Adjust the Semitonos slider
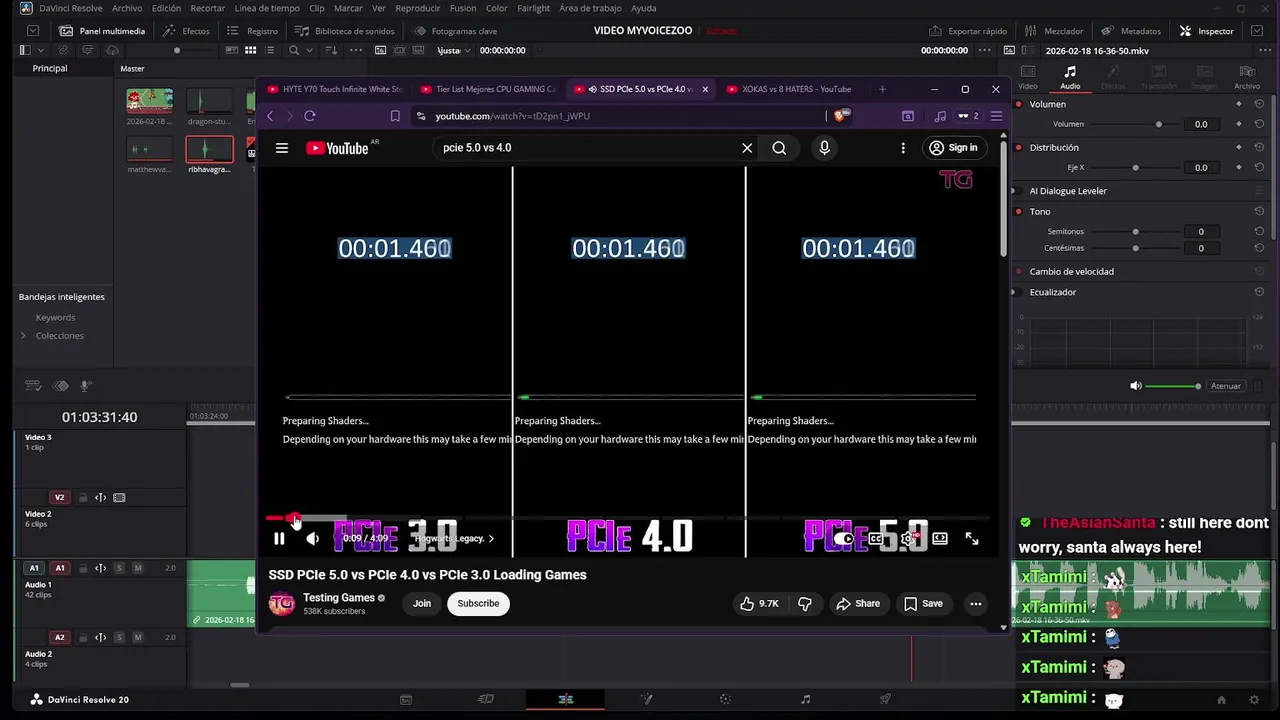This screenshot has width=1280, height=720. [1135, 231]
